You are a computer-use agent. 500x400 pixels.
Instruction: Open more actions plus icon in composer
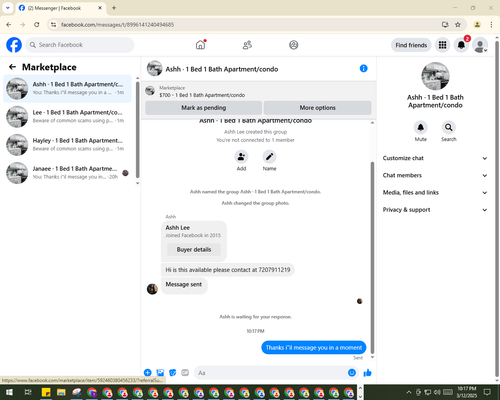click(148, 373)
